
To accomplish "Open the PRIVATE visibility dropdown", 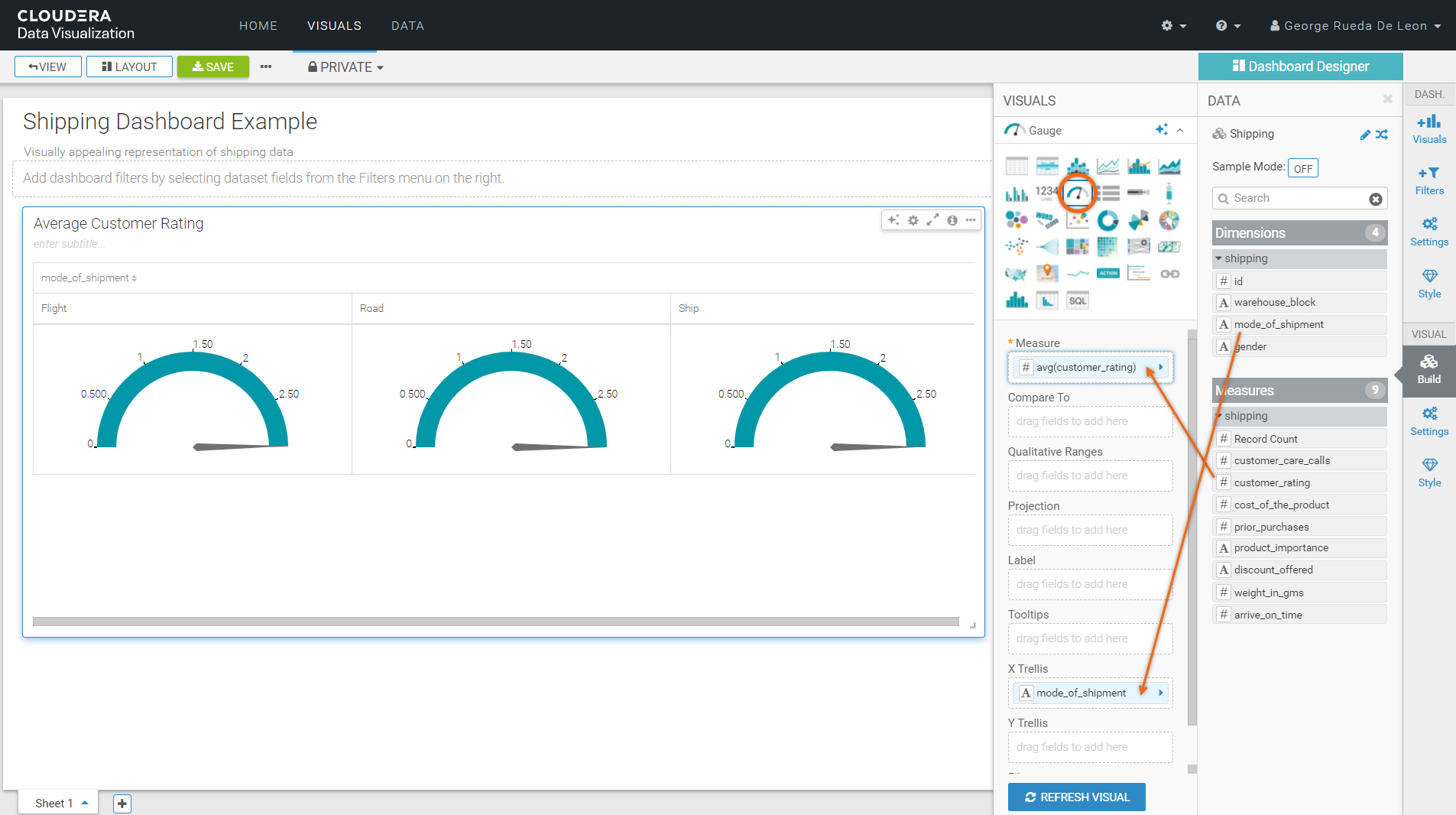I will pyautogui.click(x=345, y=67).
